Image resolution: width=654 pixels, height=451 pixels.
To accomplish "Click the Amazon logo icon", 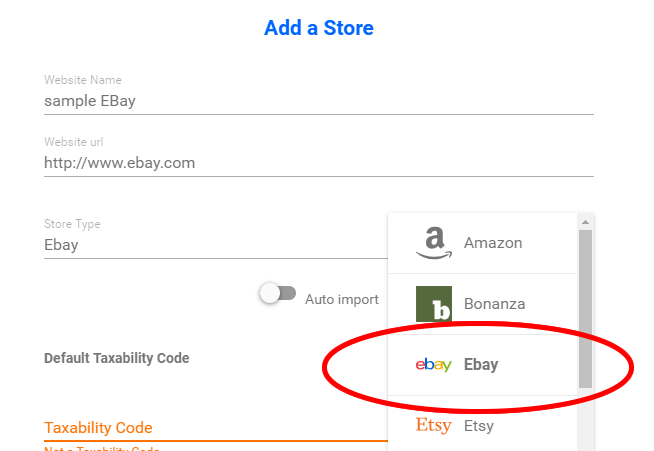I will 434,243.
